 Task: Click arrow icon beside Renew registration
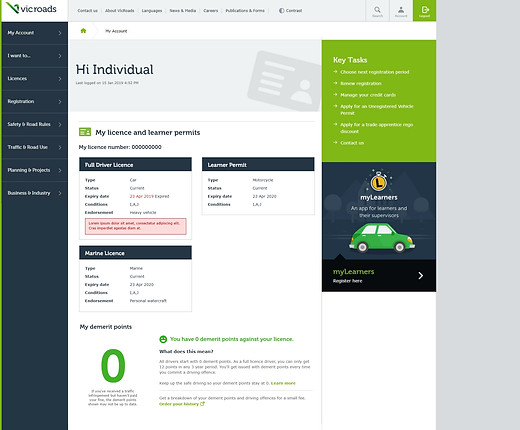pyautogui.click(x=335, y=83)
